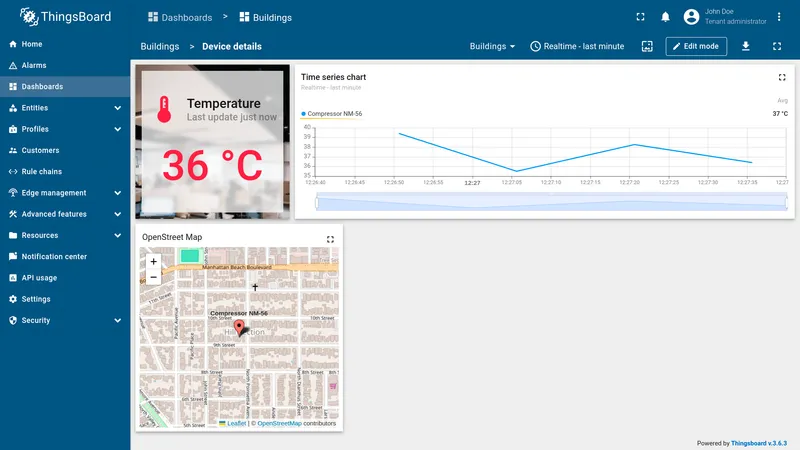Open John Doe user avatar
Screen dimensions: 800x450
pos(691,17)
